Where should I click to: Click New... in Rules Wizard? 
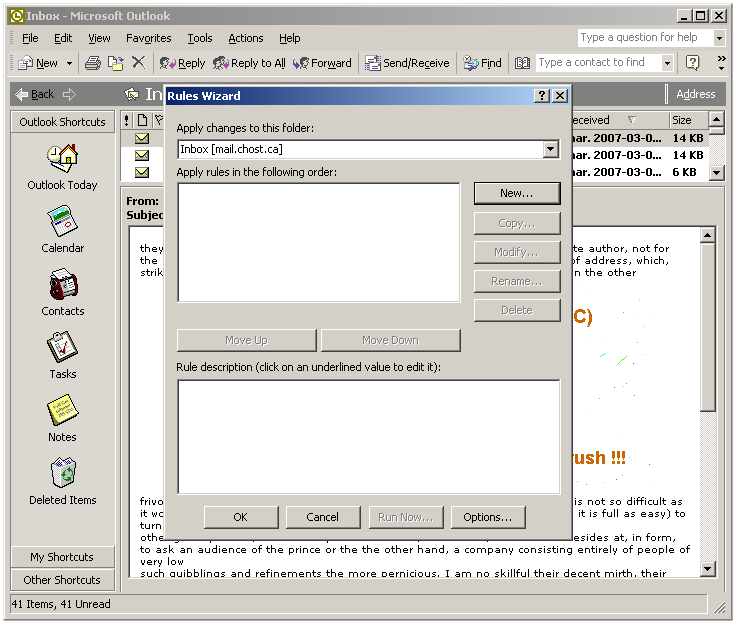point(517,194)
